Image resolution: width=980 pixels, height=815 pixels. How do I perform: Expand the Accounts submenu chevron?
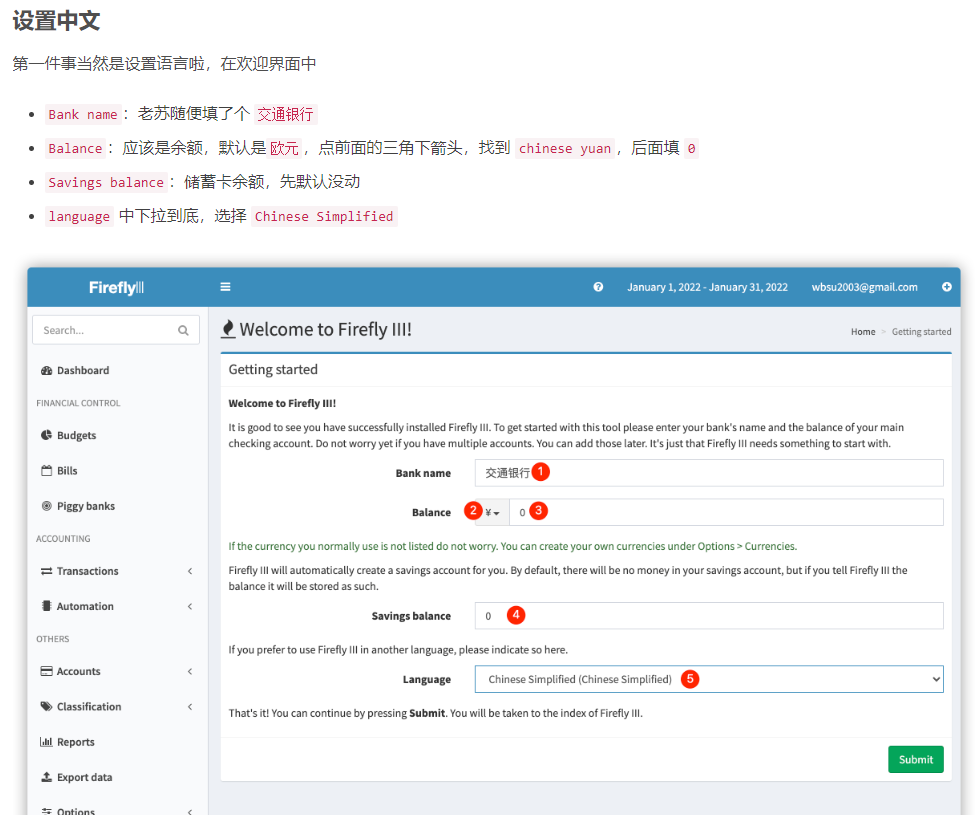tap(190, 671)
